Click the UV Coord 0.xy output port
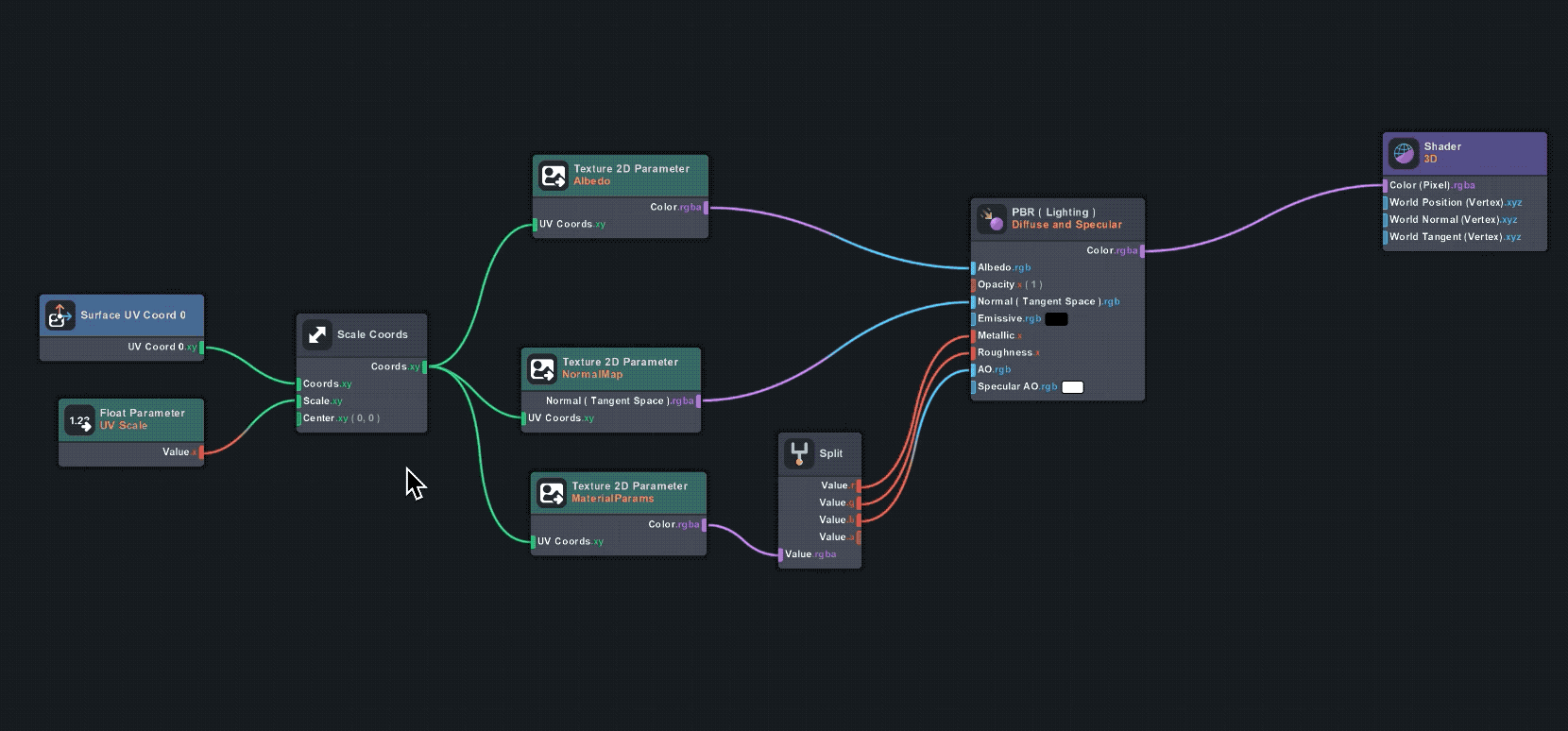 (201, 348)
